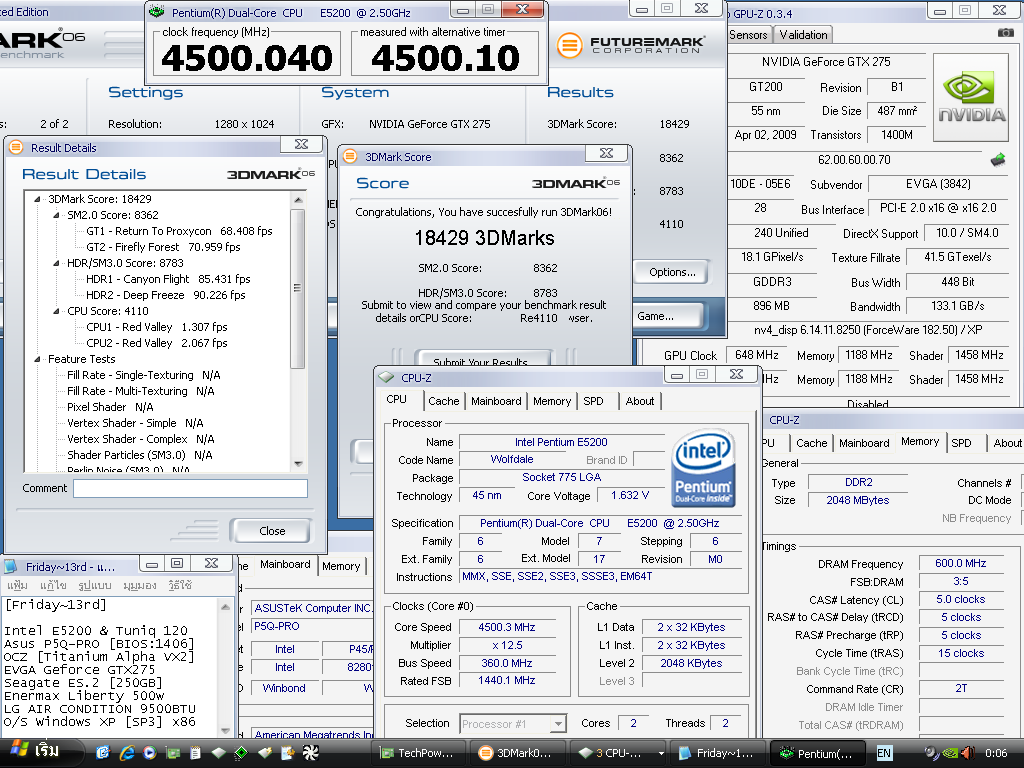Collapse the SM2.0 Score tree node
This screenshot has height=768, width=1024.
click(x=55, y=215)
